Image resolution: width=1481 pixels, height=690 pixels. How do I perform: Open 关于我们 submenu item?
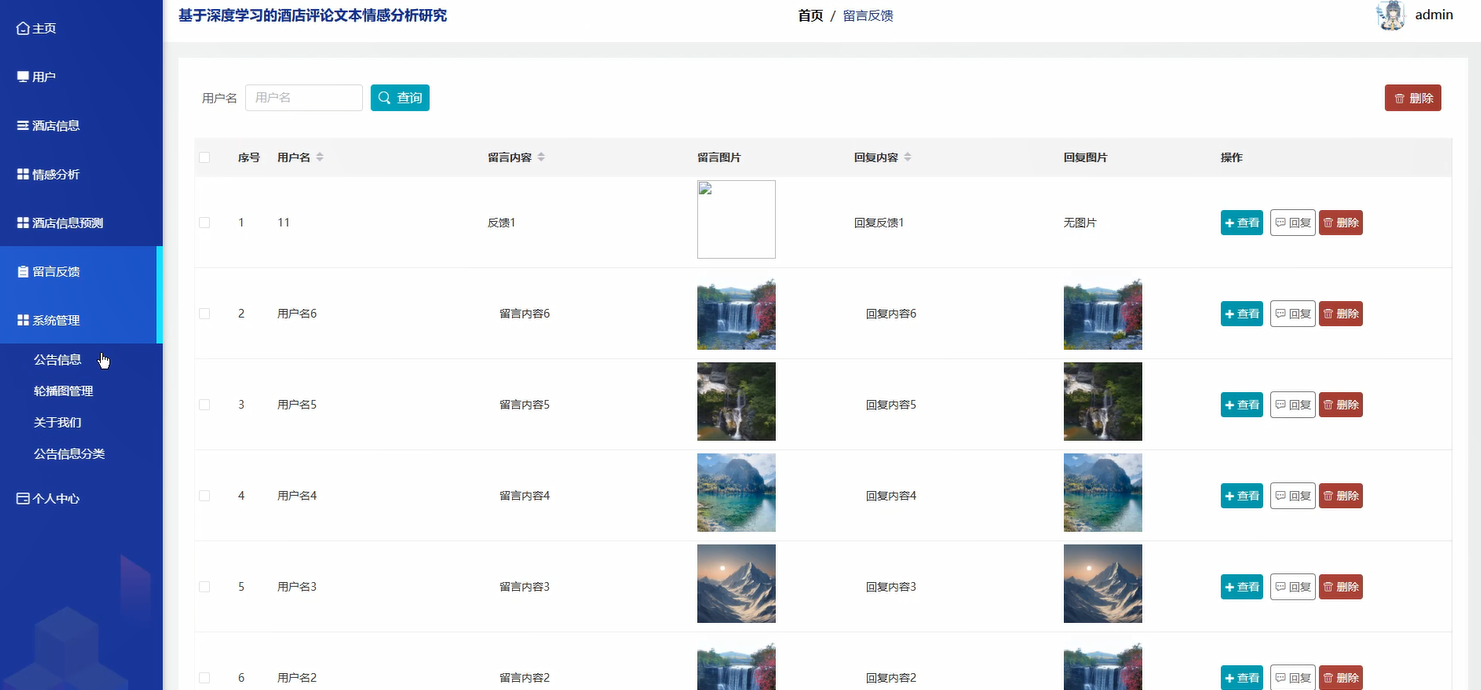click(58, 422)
